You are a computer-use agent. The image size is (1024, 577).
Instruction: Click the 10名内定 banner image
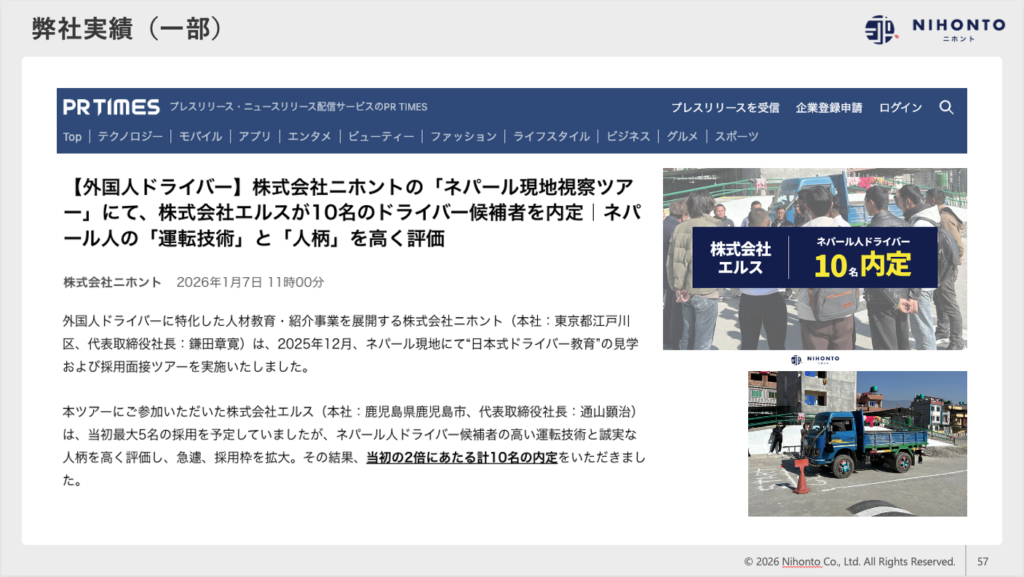pyautogui.click(x=814, y=258)
